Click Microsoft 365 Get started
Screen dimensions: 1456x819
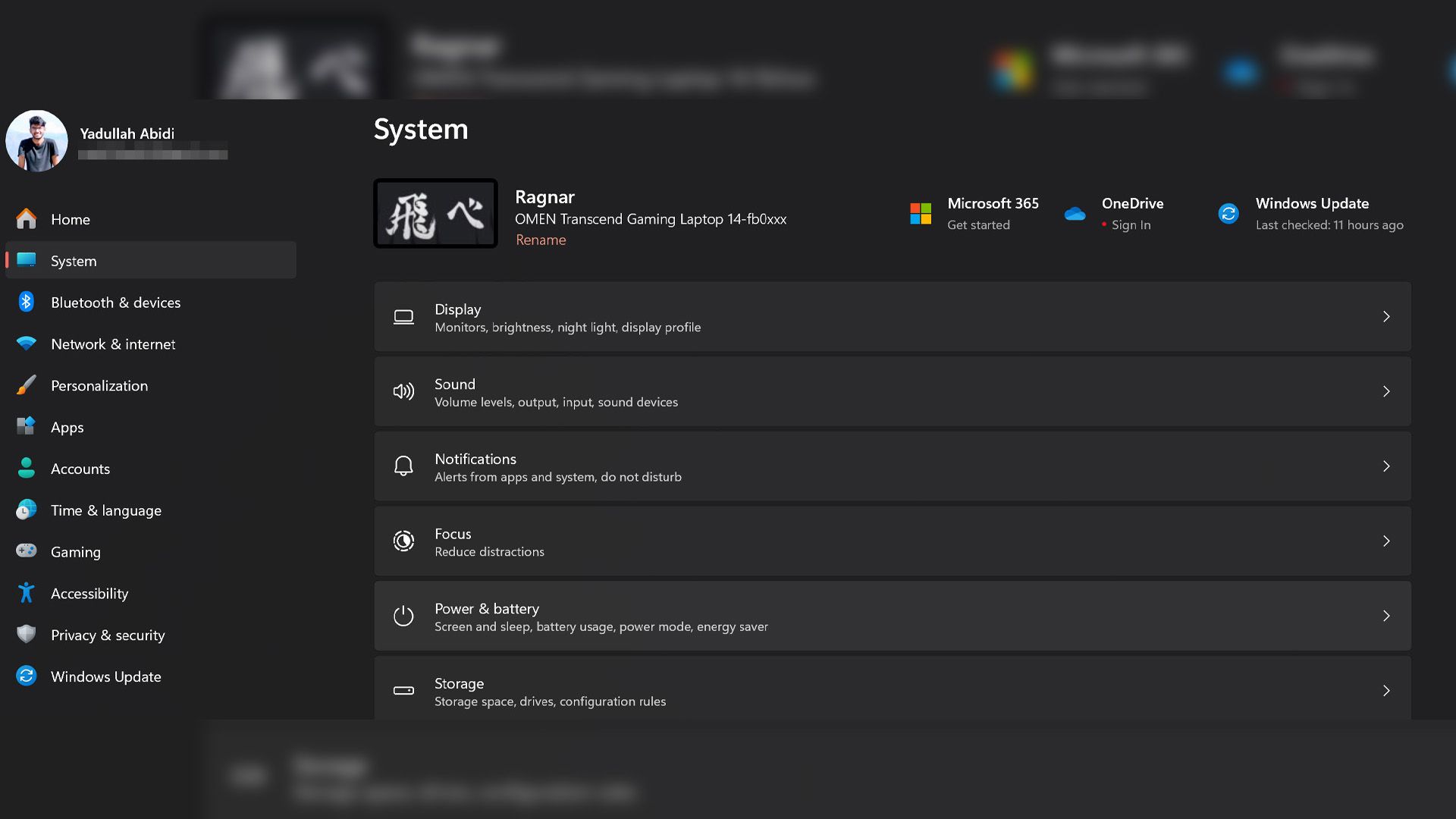(x=978, y=224)
